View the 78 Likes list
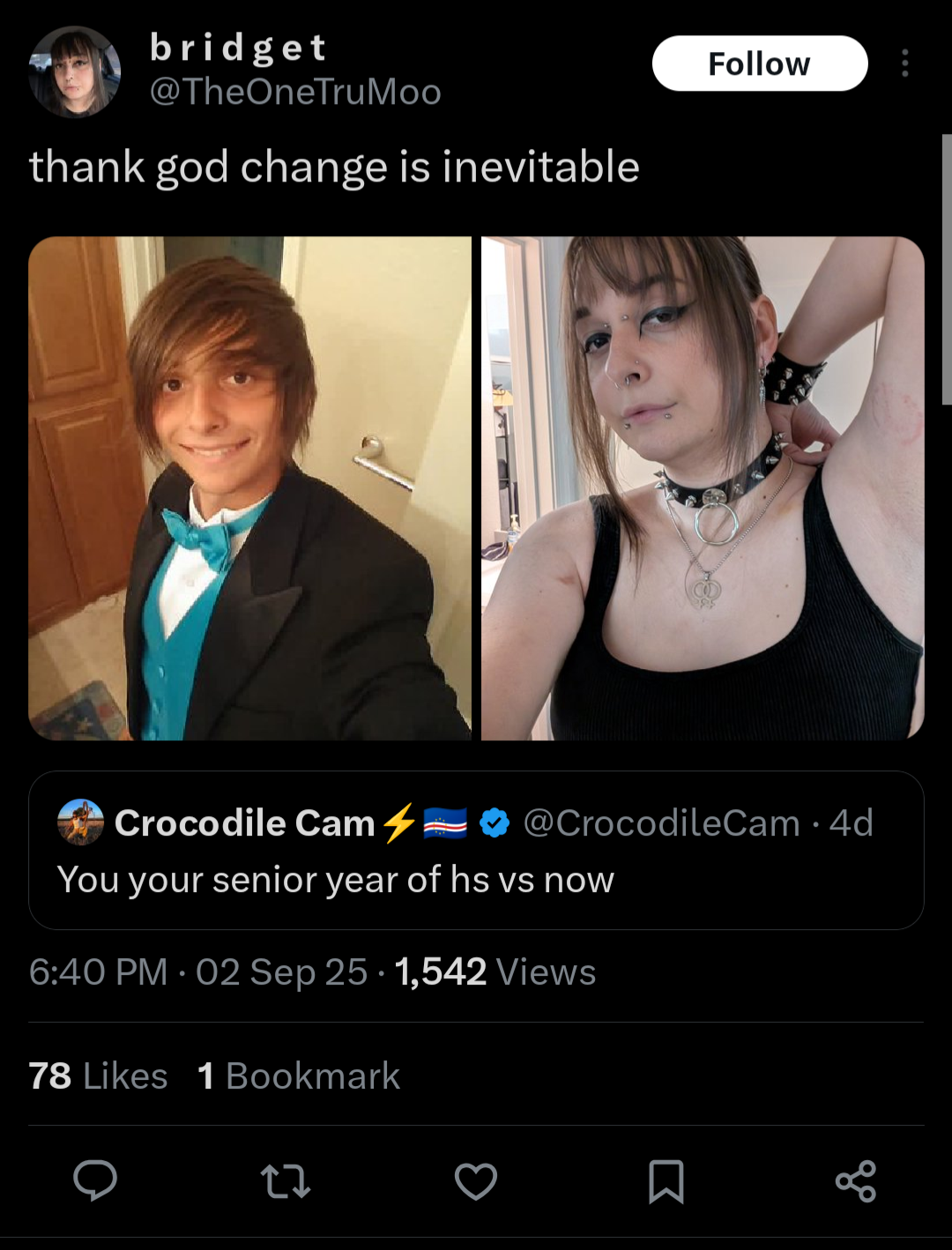952x1250 pixels. pos(98,1076)
